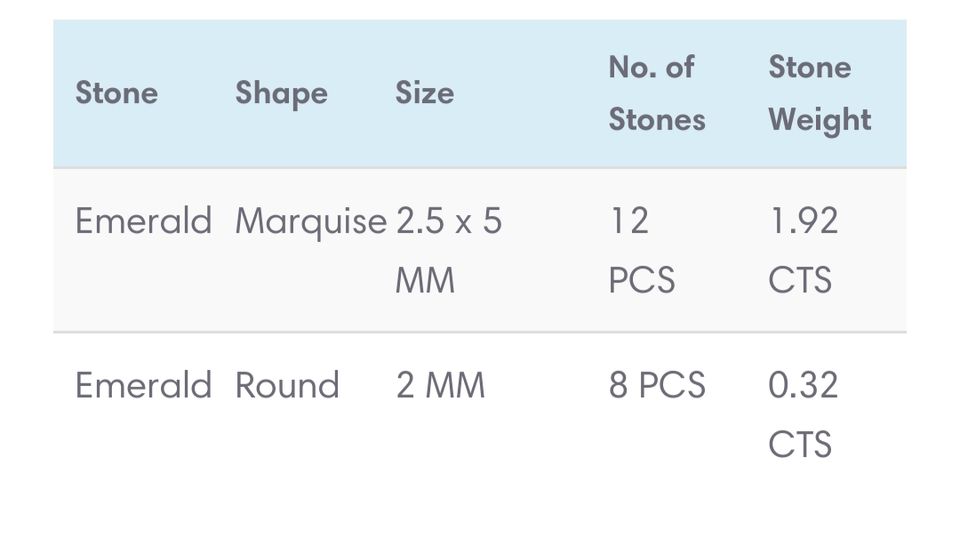Screen dimensions: 960x553
Task: Click the divider line between emerald rows
Action: (480, 332)
